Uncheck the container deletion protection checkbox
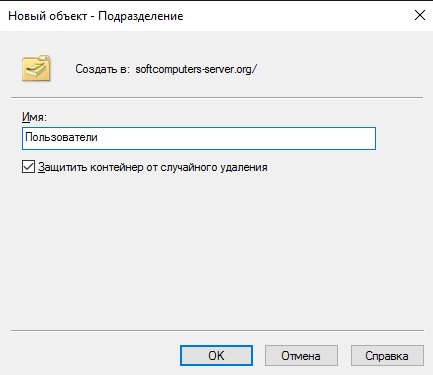The height and width of the screenshot is (375, 433). tap(28, 167)
